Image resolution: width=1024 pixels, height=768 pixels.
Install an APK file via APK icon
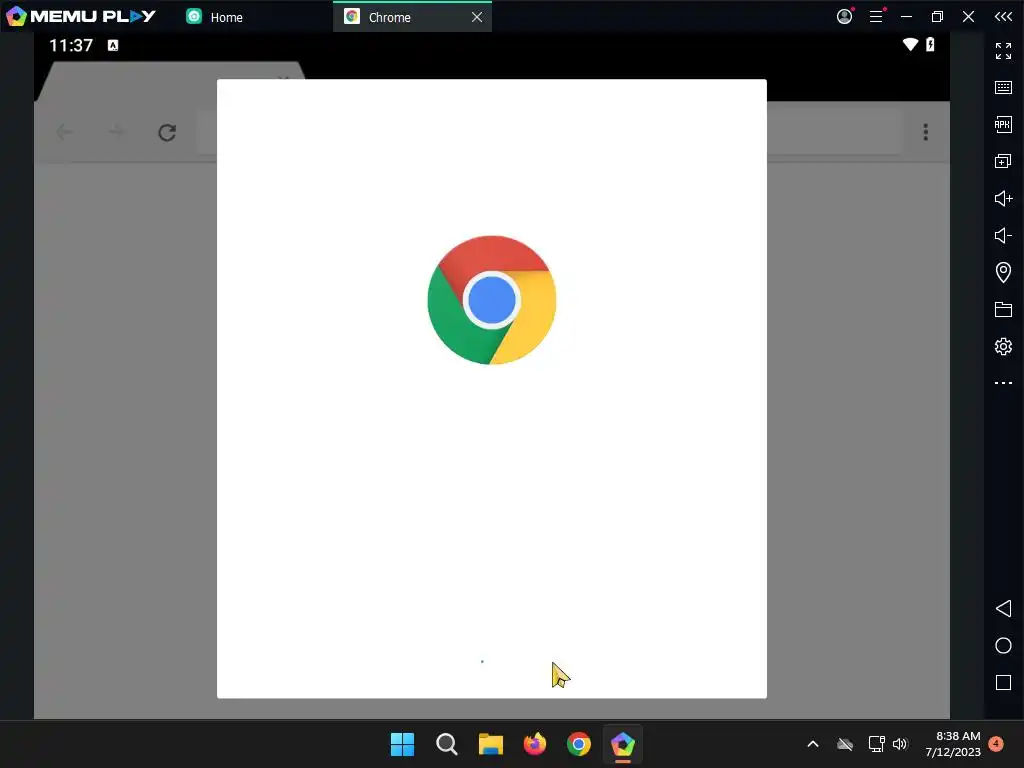1003,124
